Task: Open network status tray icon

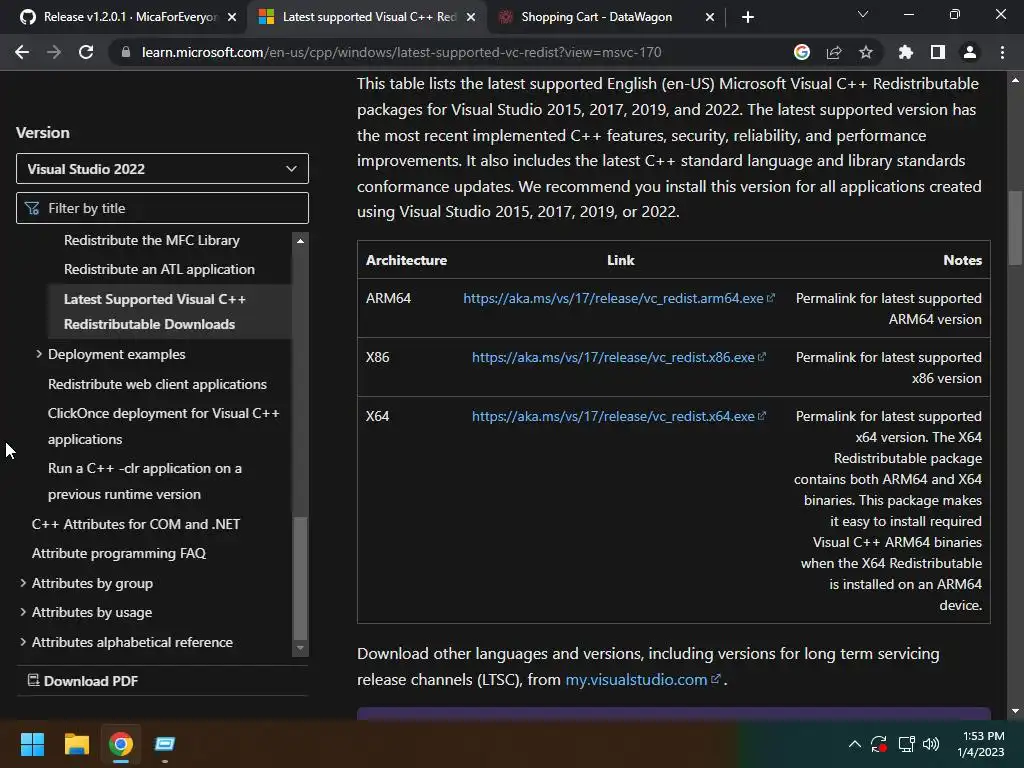Action: coord(906,744)
